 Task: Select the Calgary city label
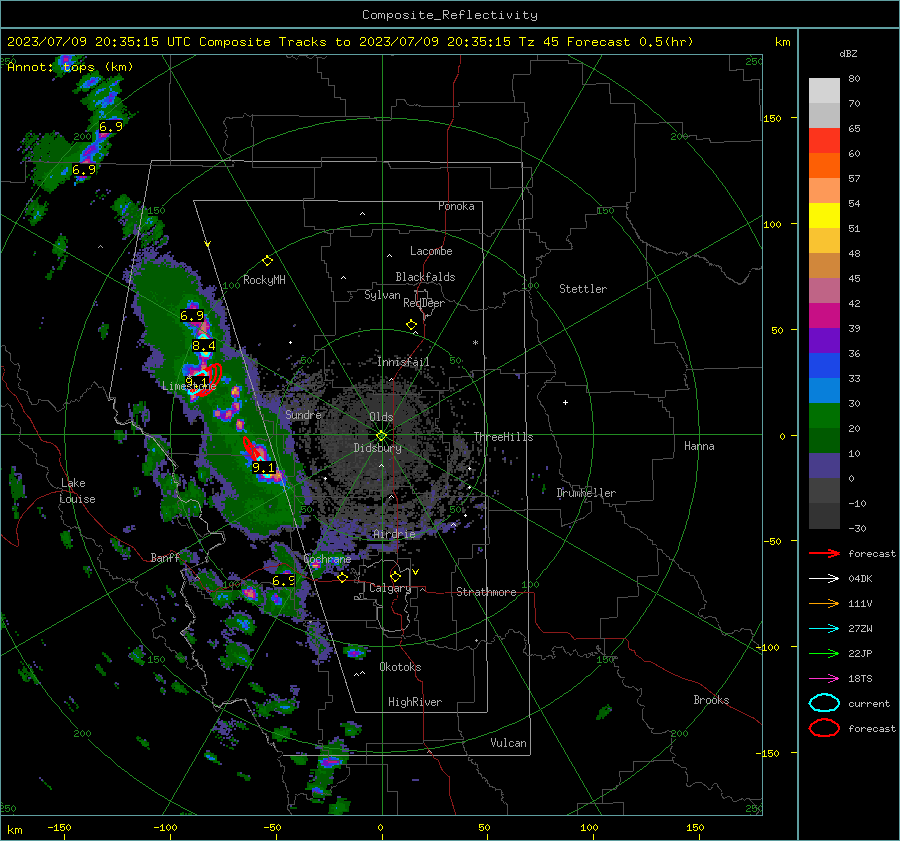pyautogui.click(x=390, y=588)
